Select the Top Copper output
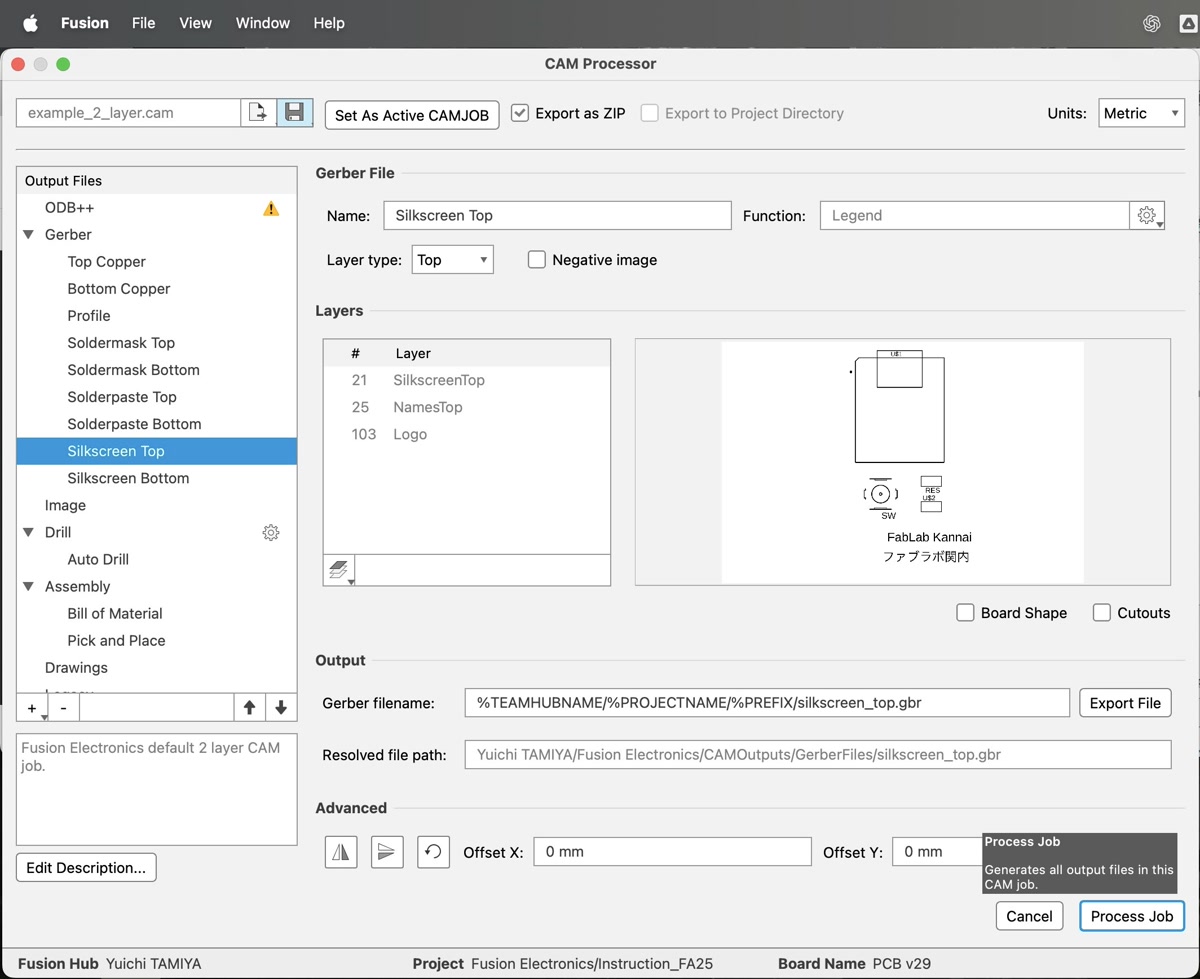 107,262
